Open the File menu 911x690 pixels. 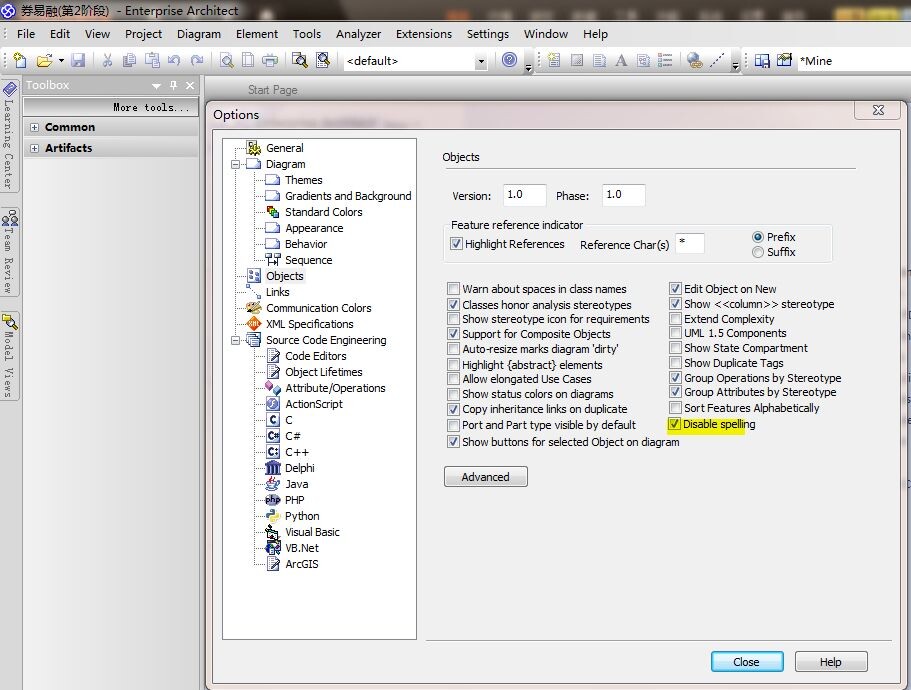click(26, 34)
